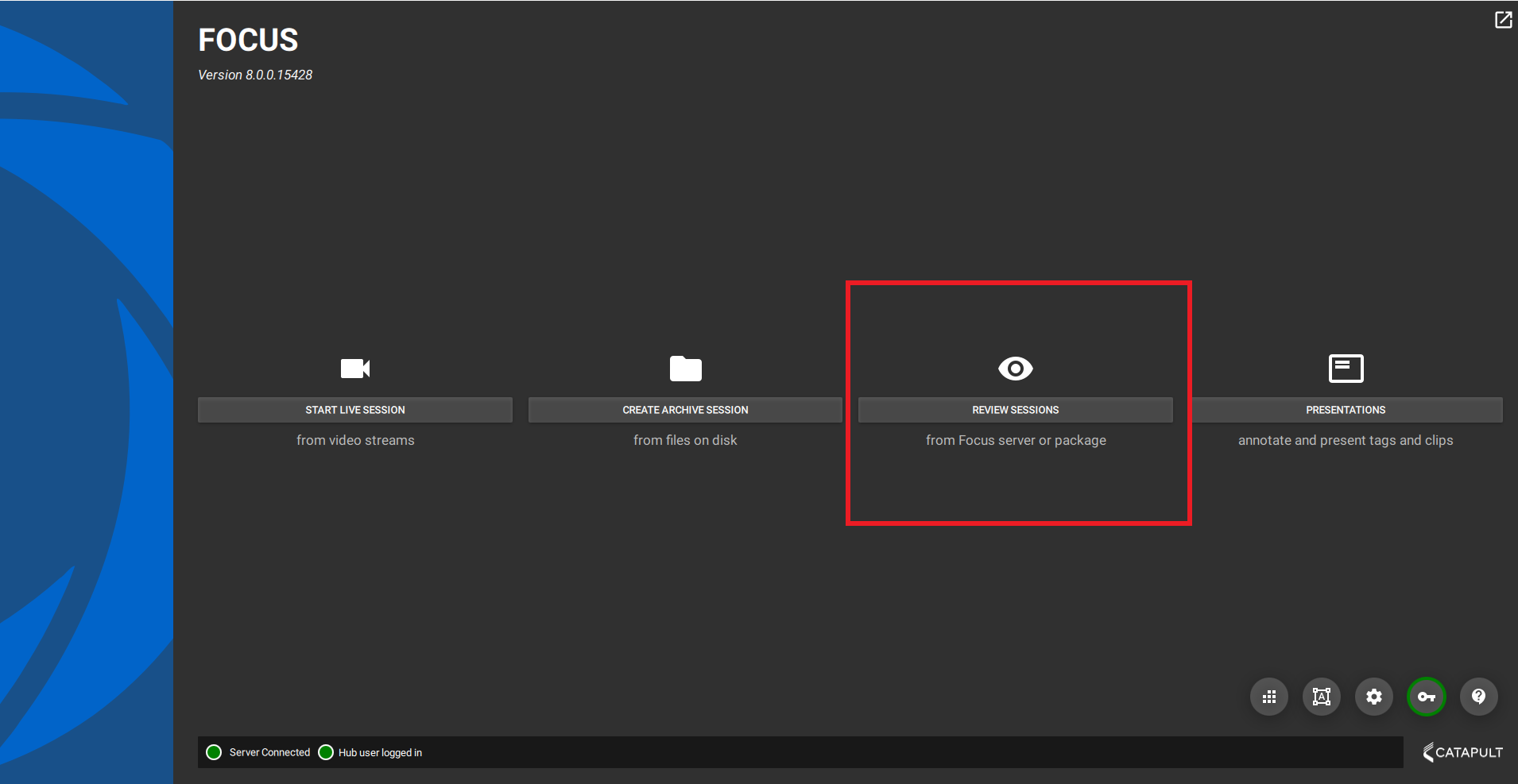1518x784 pixels.
Task: Click the video camera icon above Start Live Session
Action: [355, 369]
